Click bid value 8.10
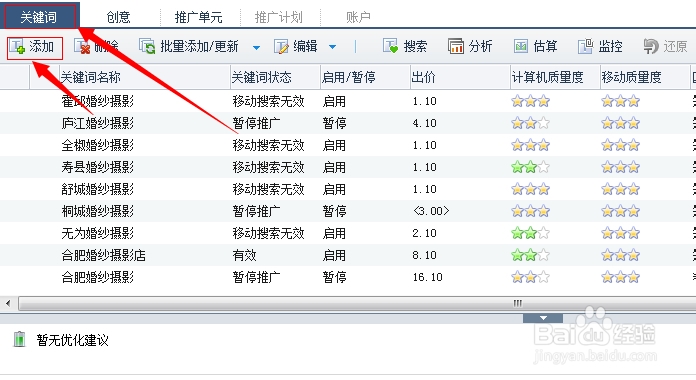 [x=424, y=255]
